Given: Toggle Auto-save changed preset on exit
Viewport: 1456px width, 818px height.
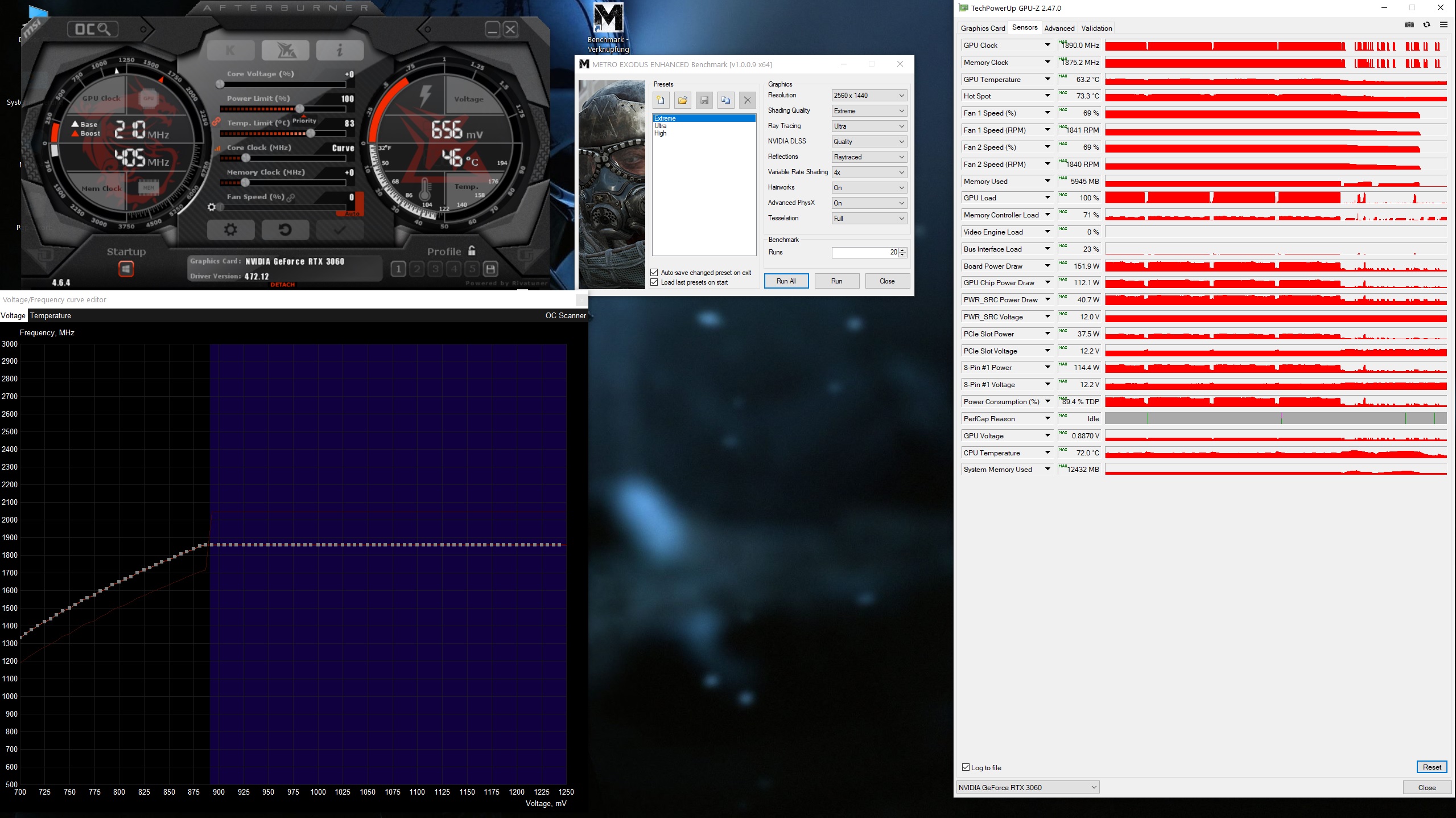Looking at the screenshot, I should click(654, 273).
